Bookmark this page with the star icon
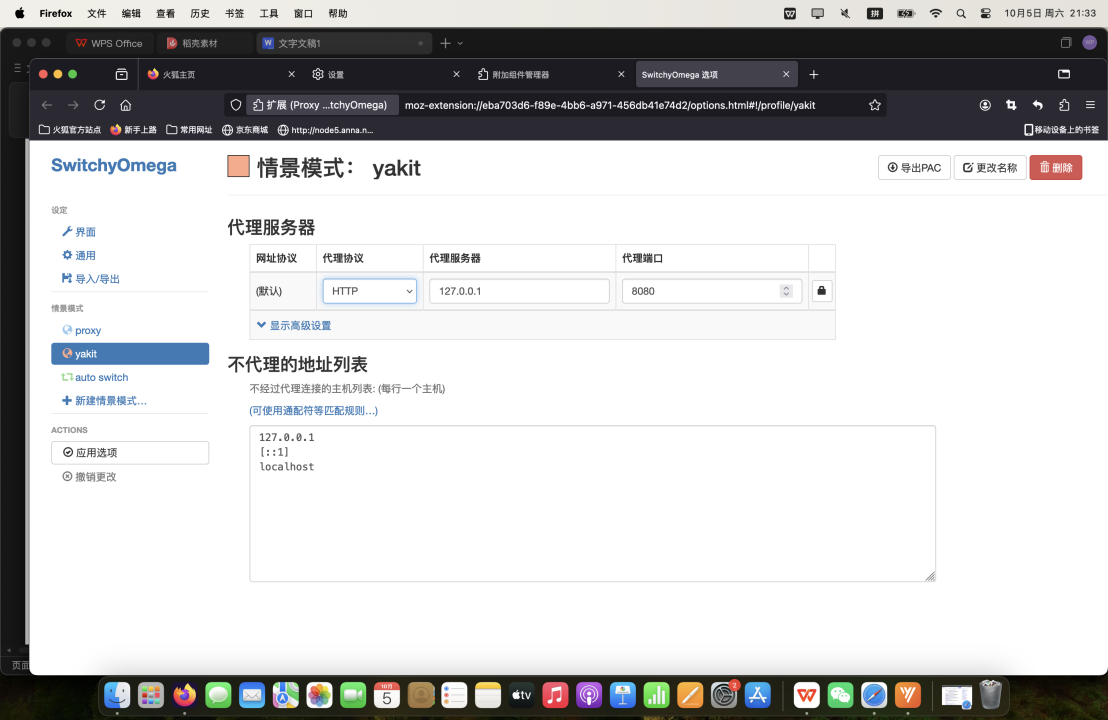Screen dimensions: 1108x720 (875, 105)
